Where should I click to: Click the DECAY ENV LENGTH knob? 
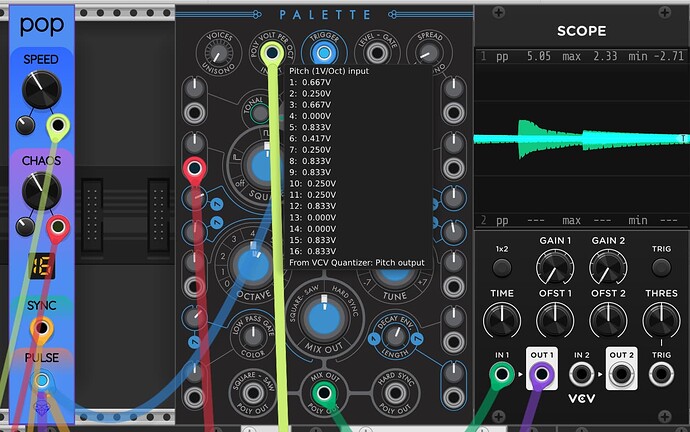[x=395, y=336]
